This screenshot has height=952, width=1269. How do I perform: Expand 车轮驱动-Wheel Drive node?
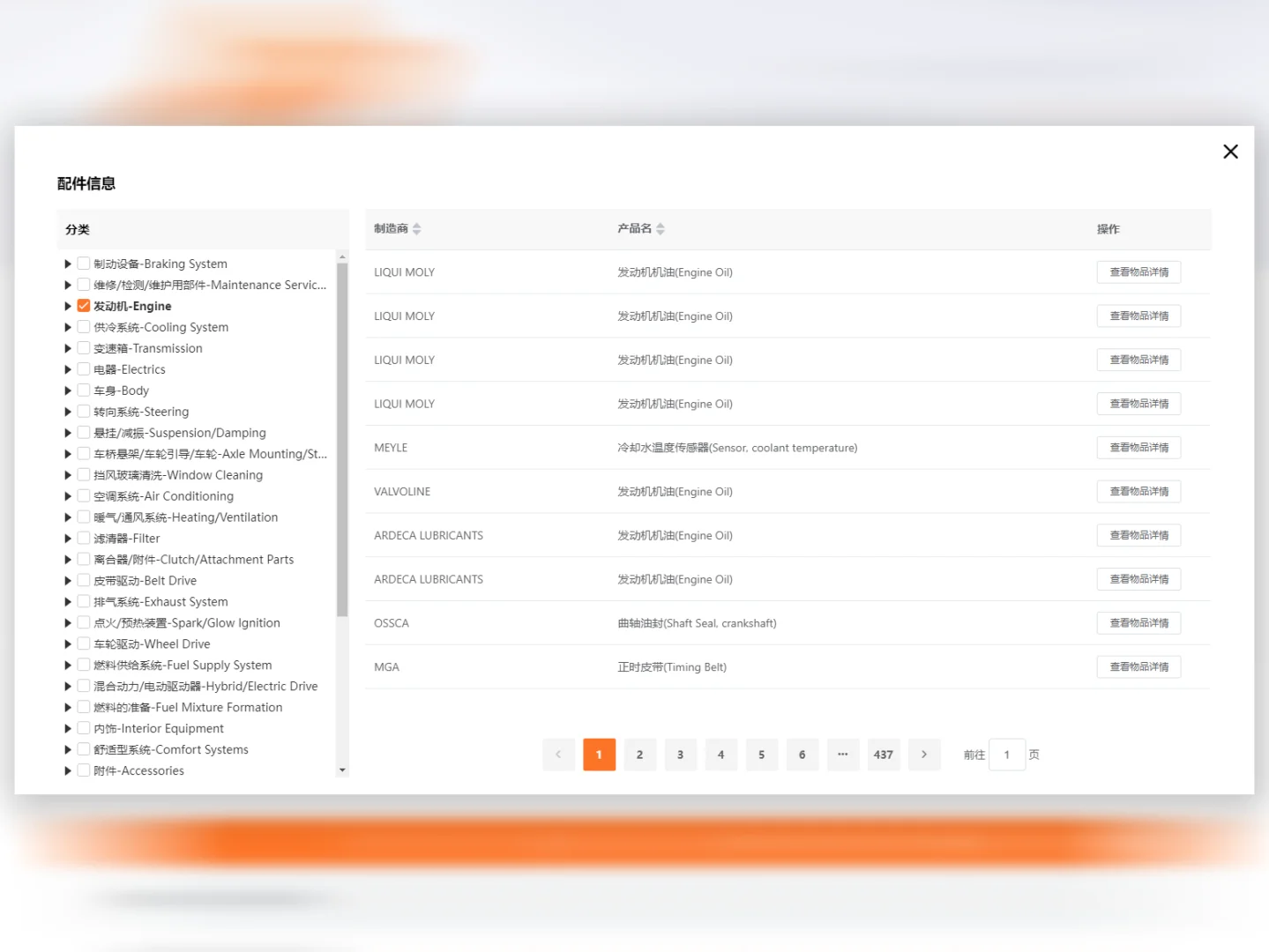point(68,644)
